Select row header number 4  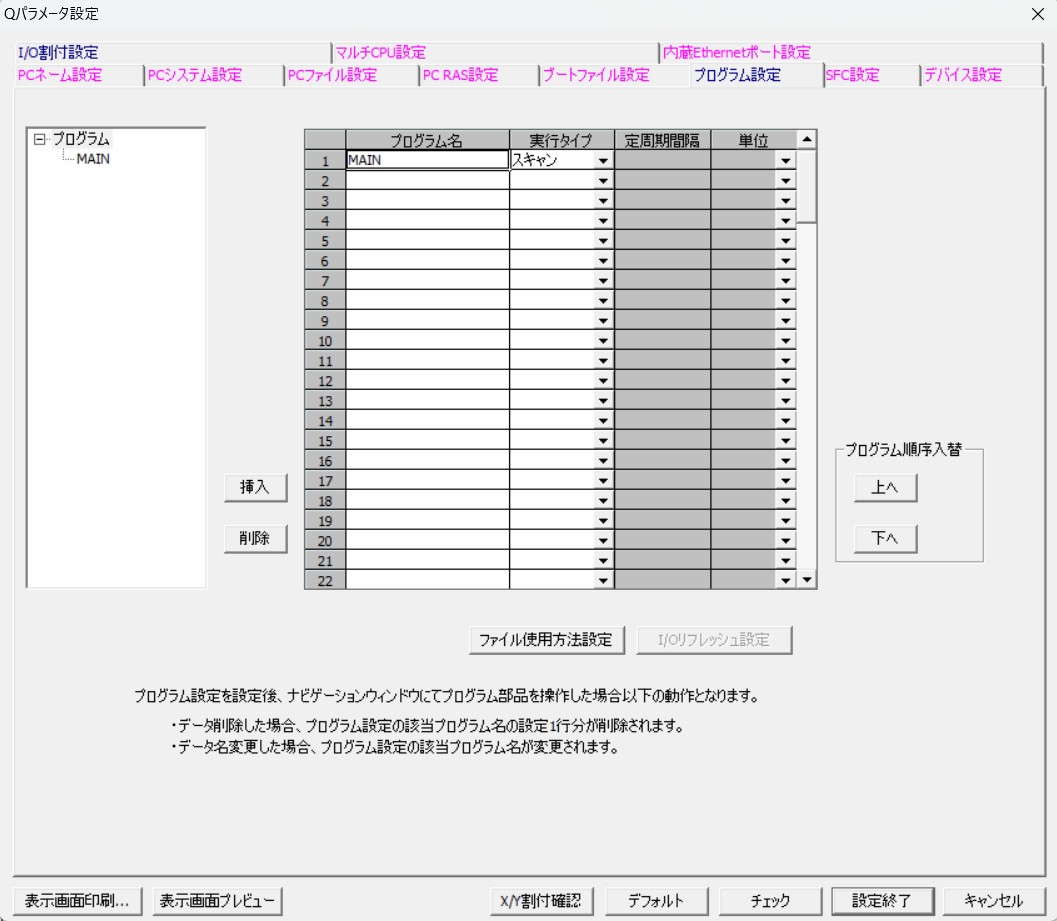325,220
